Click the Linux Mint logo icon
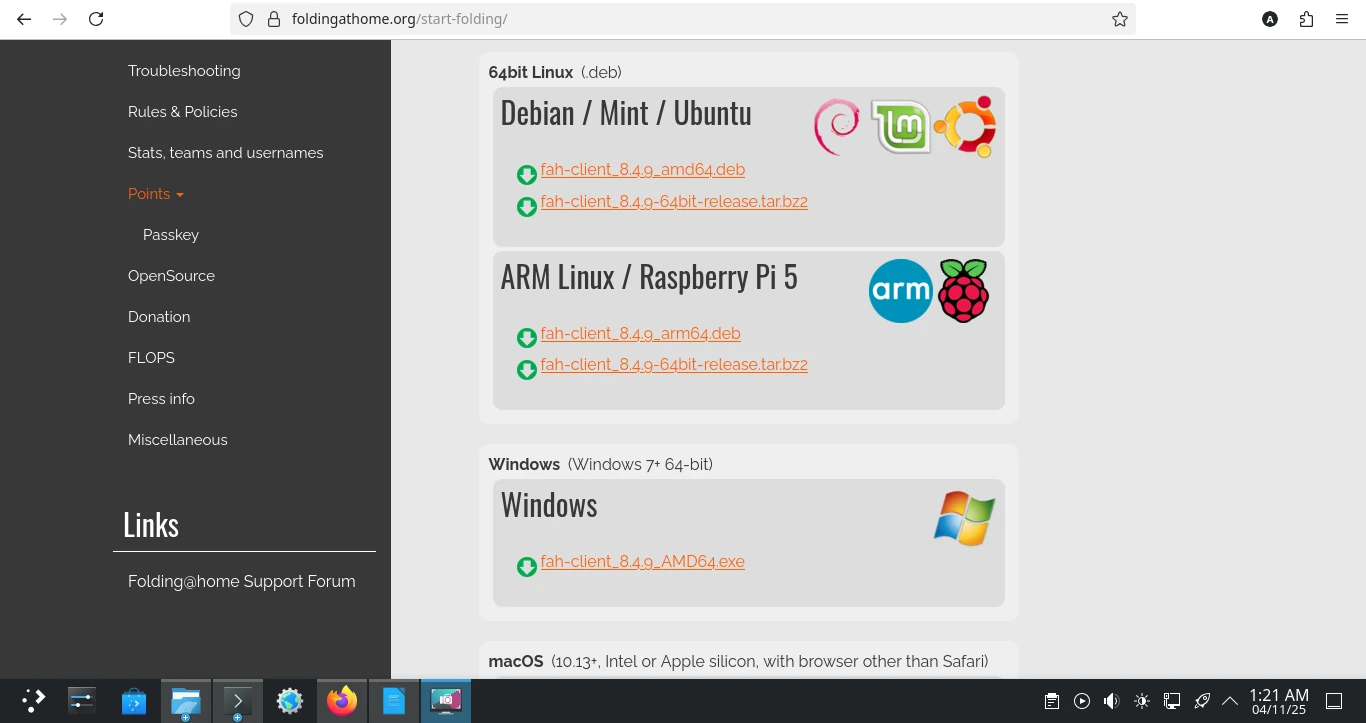The width and height of the screenshot is (1366, 723). (900, 125)
